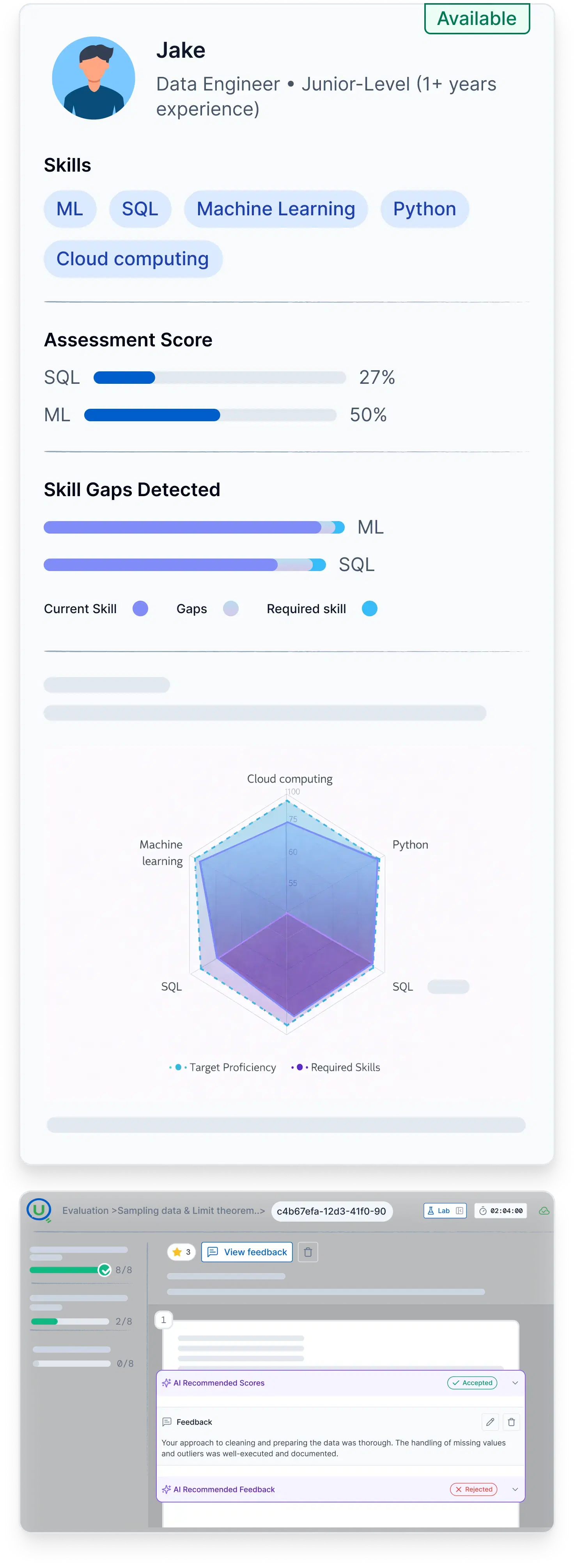Click the keyboard shortcut icon beside Lab
Viewport: 574px width, 1568px height.
460,1211
